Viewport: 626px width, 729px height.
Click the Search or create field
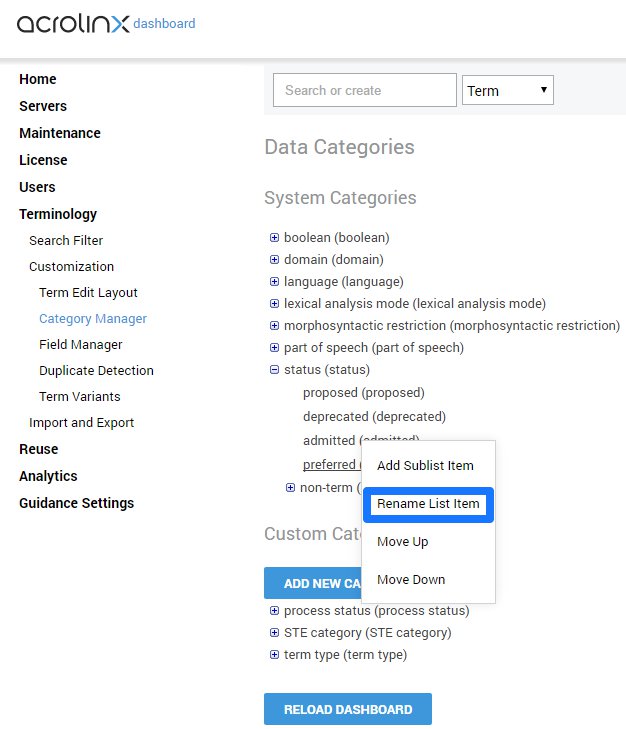point(365,90)
